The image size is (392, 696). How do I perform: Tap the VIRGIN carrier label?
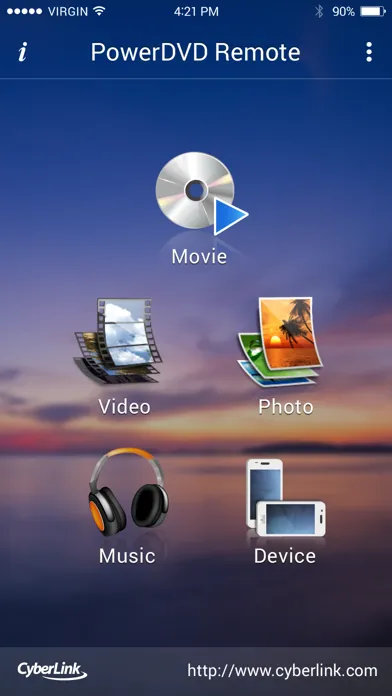point(67,12)
